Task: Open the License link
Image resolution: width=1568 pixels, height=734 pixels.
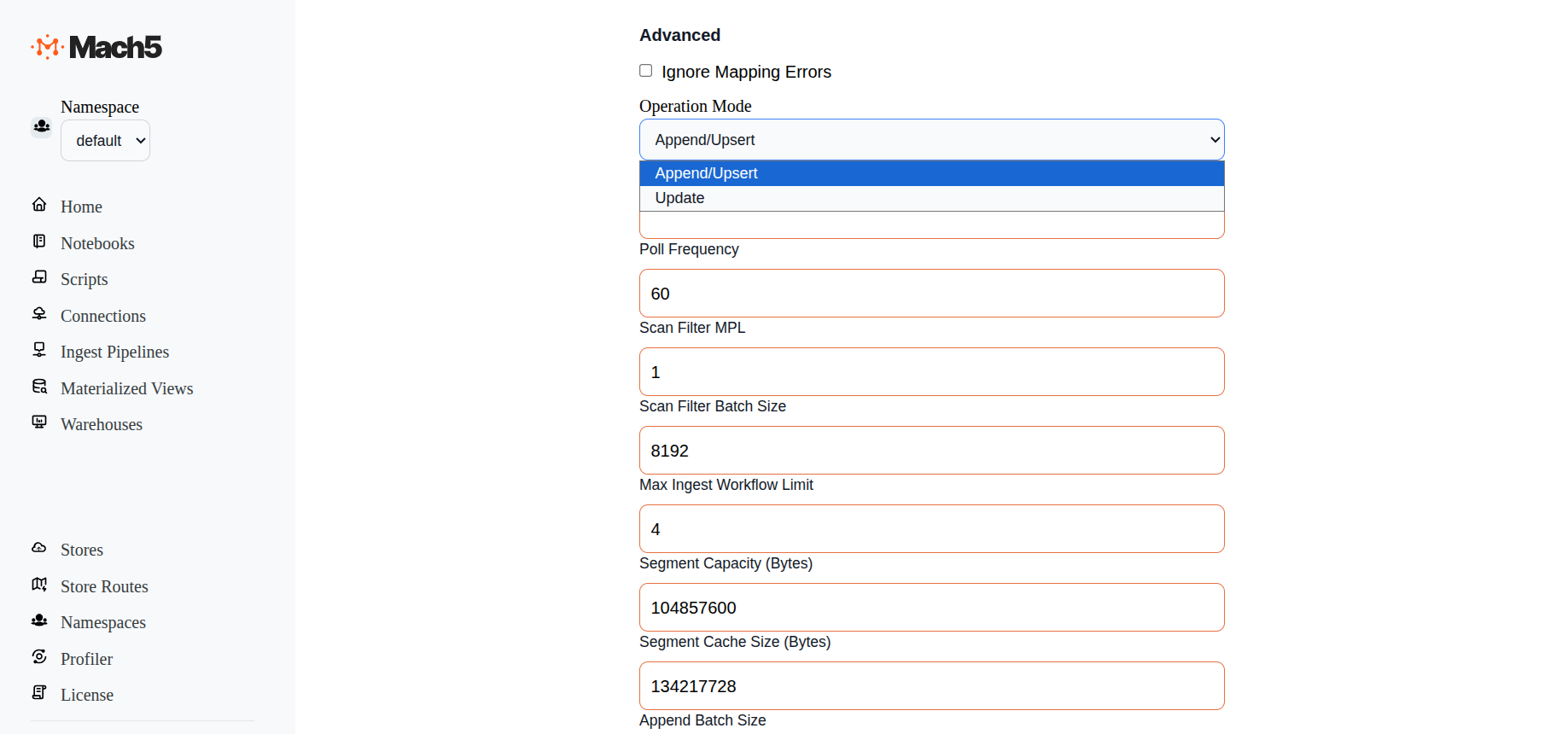Action: pos(87,695)
